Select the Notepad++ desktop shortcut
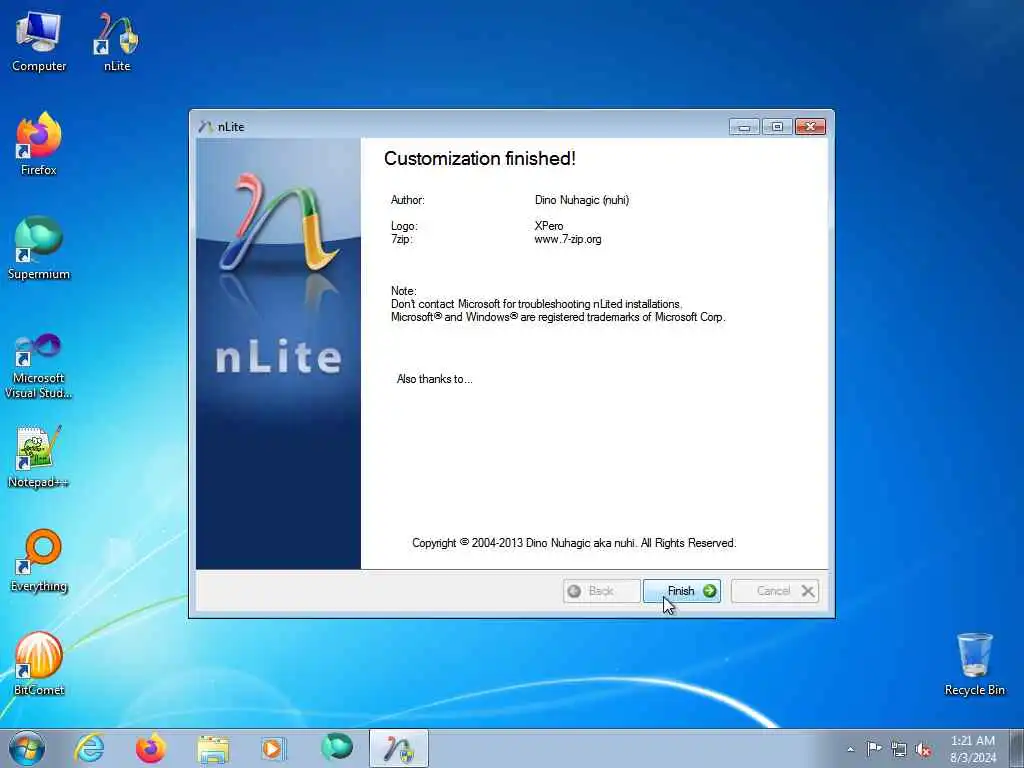1024x768 pixels. click(x=39, y=457)
